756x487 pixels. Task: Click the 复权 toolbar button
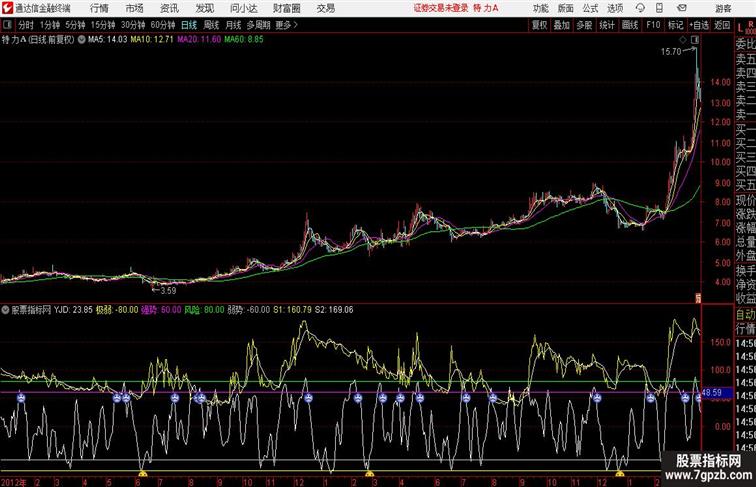coord(539,25)
